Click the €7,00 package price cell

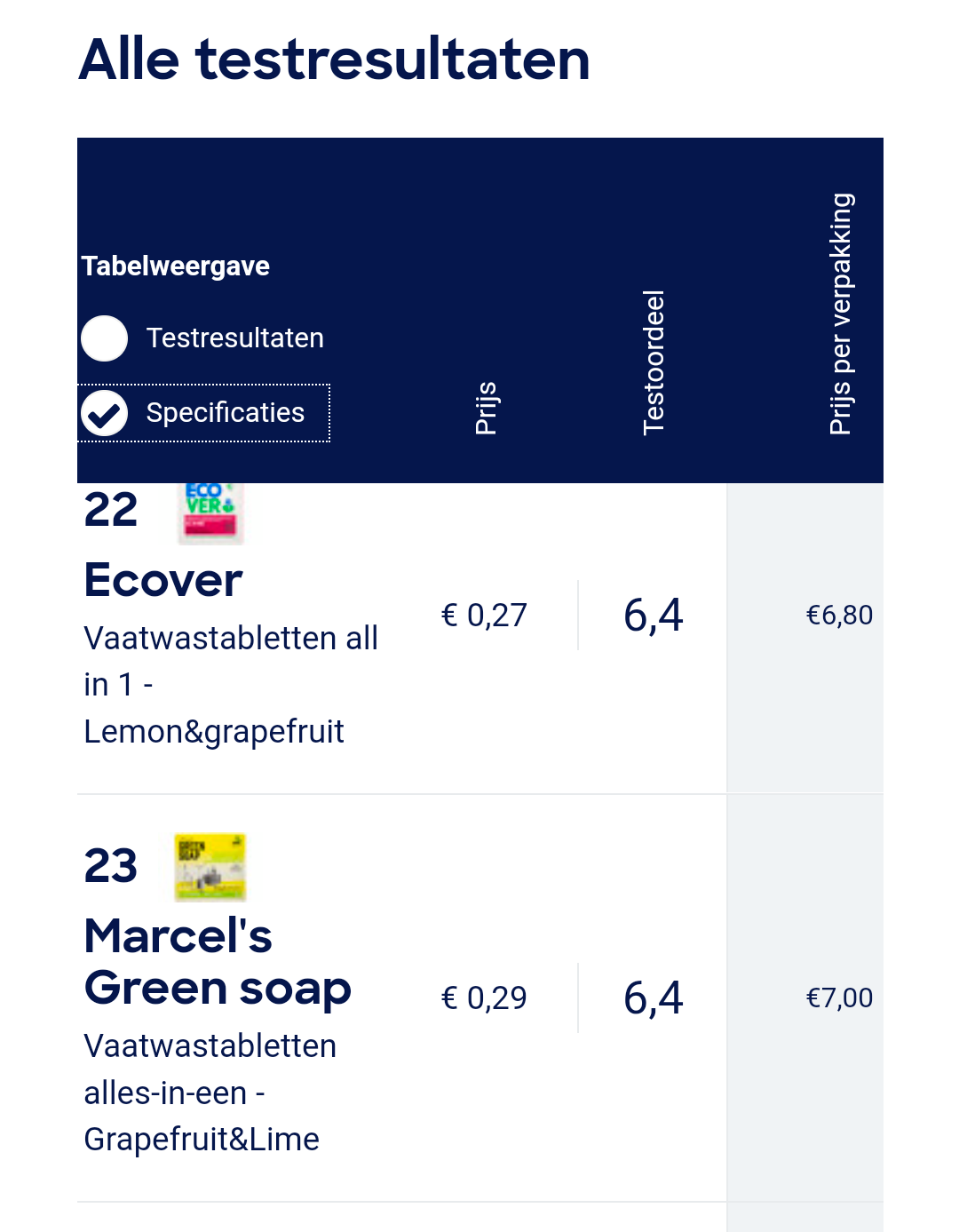[x=839, y=998]
